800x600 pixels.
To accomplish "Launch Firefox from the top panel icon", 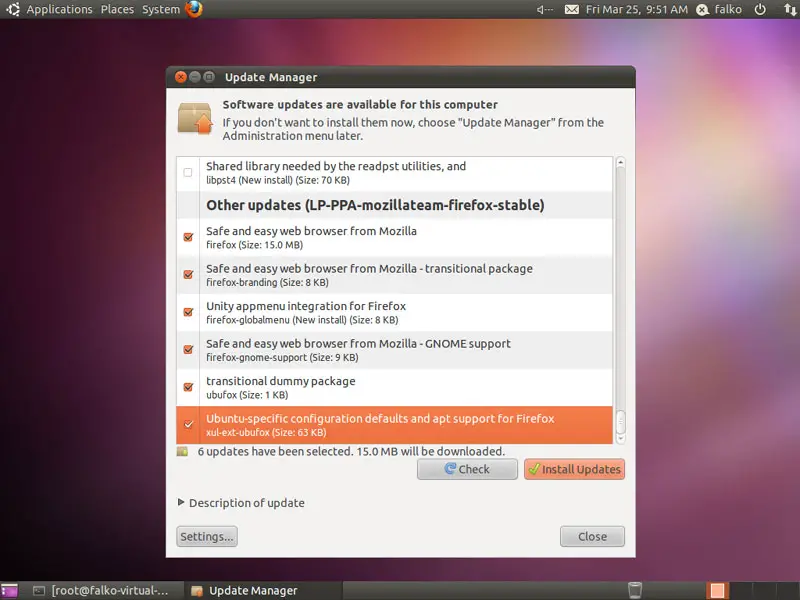I will 194,9.
